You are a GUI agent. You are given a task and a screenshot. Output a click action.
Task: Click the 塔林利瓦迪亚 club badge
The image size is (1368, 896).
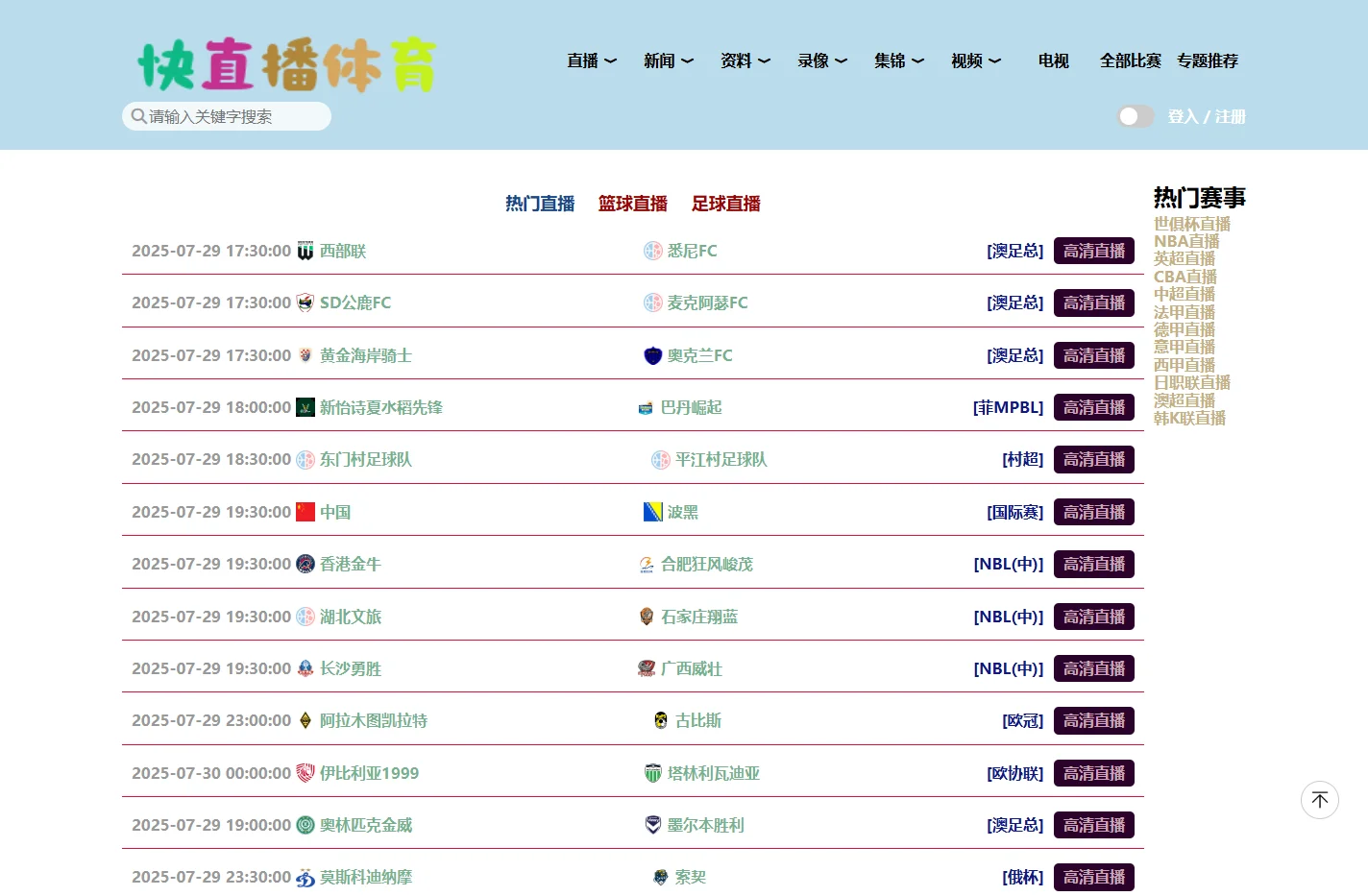click(653, 773)
